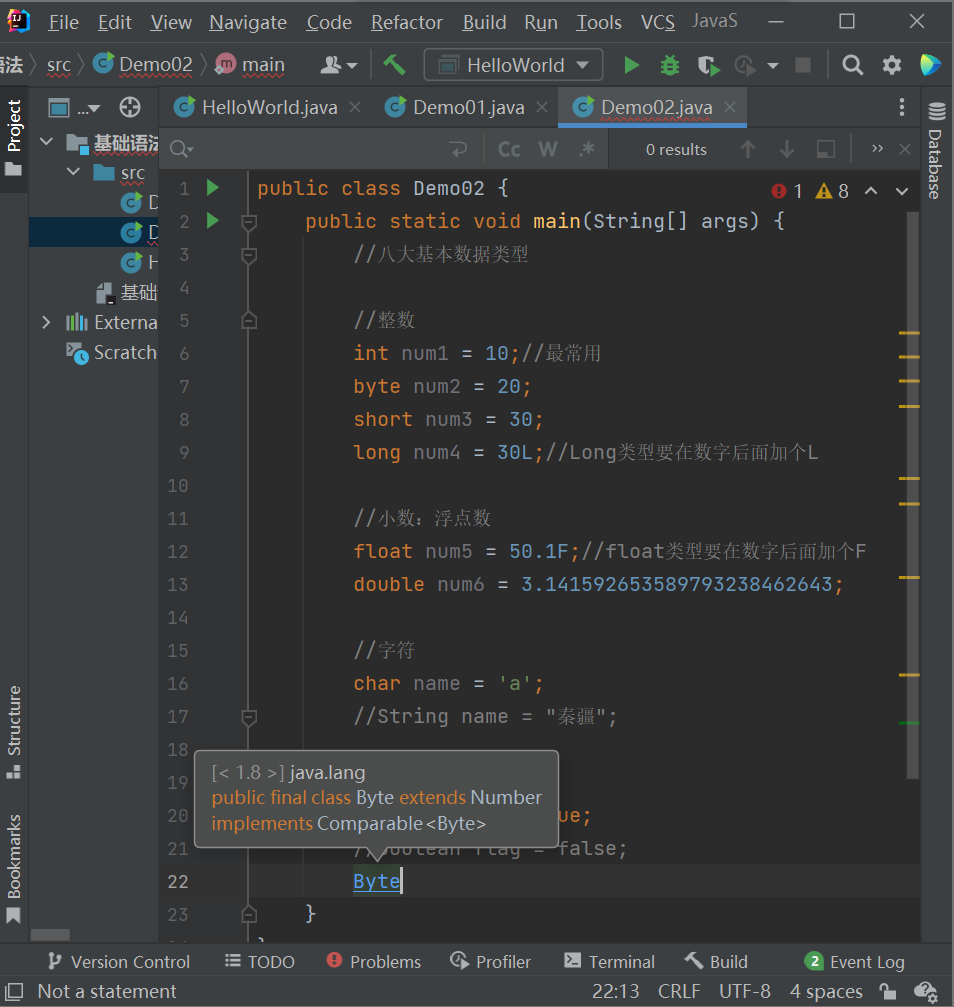Screen dimensions: 954x1007
Task: Click the locate target icon in Project panel
Action: 130,108
